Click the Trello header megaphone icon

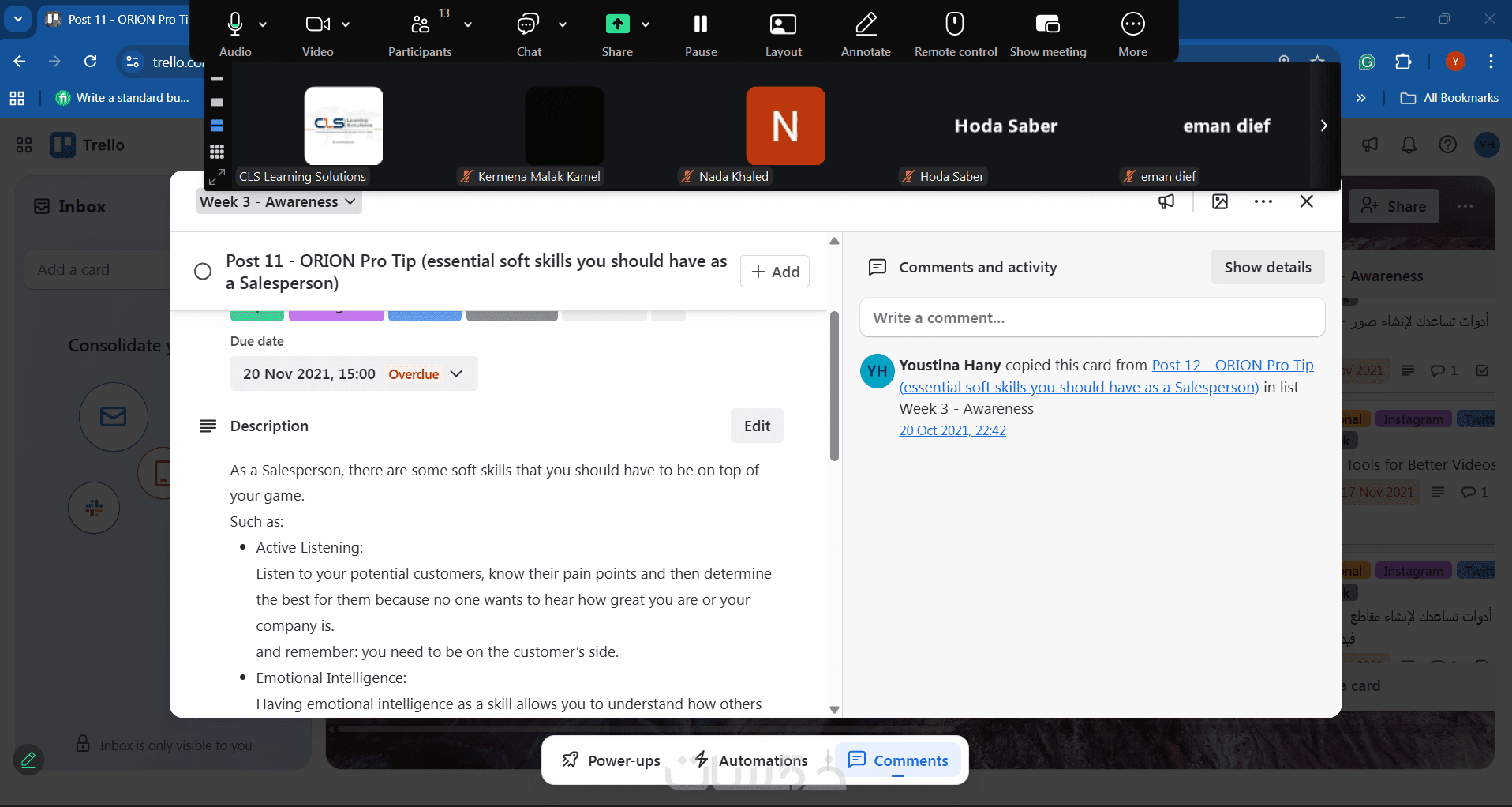[x=1370, y=145]
